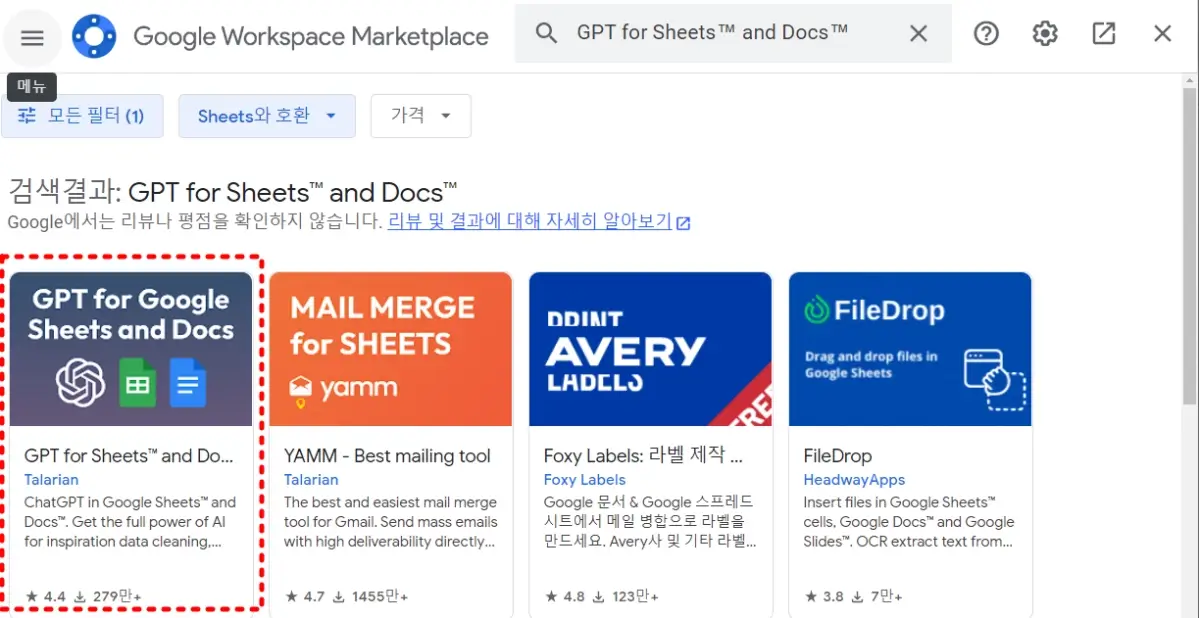Image resolution: width=1199 pixels, height=618 pixels.
Task: Click the search field text
Action: [712, 32]
